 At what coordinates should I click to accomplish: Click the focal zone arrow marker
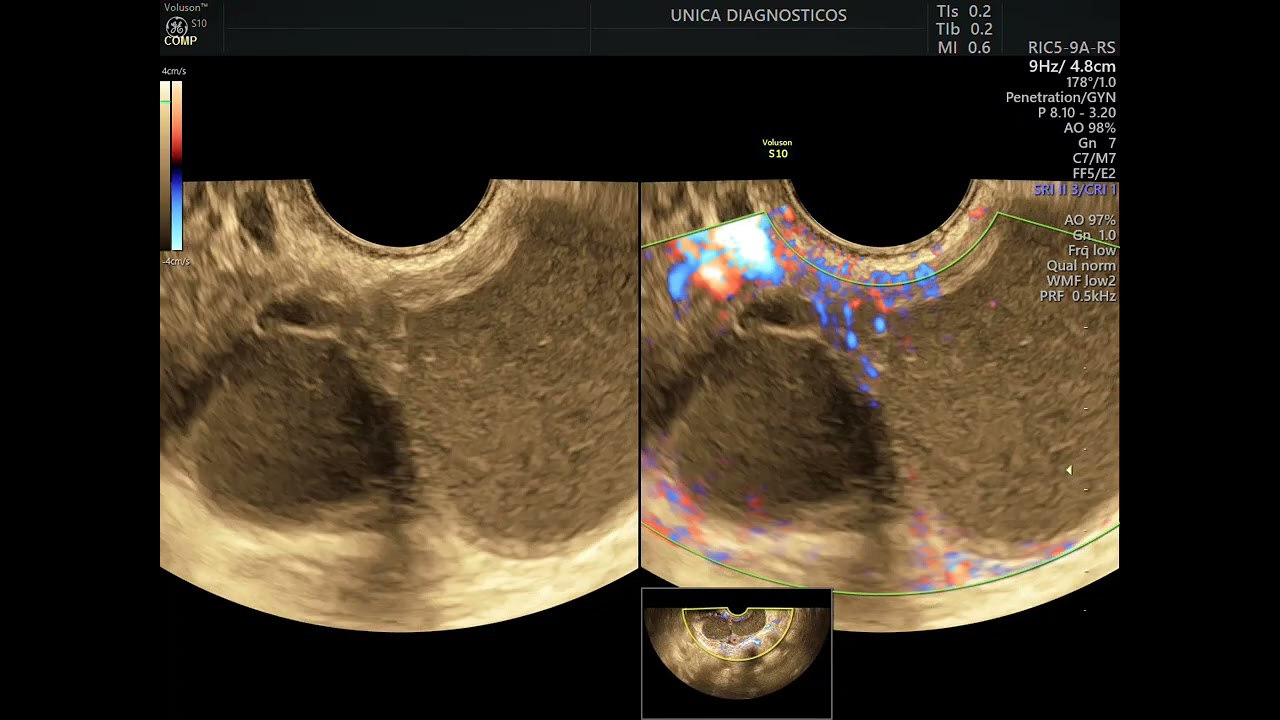click(x=1069, y=470)
